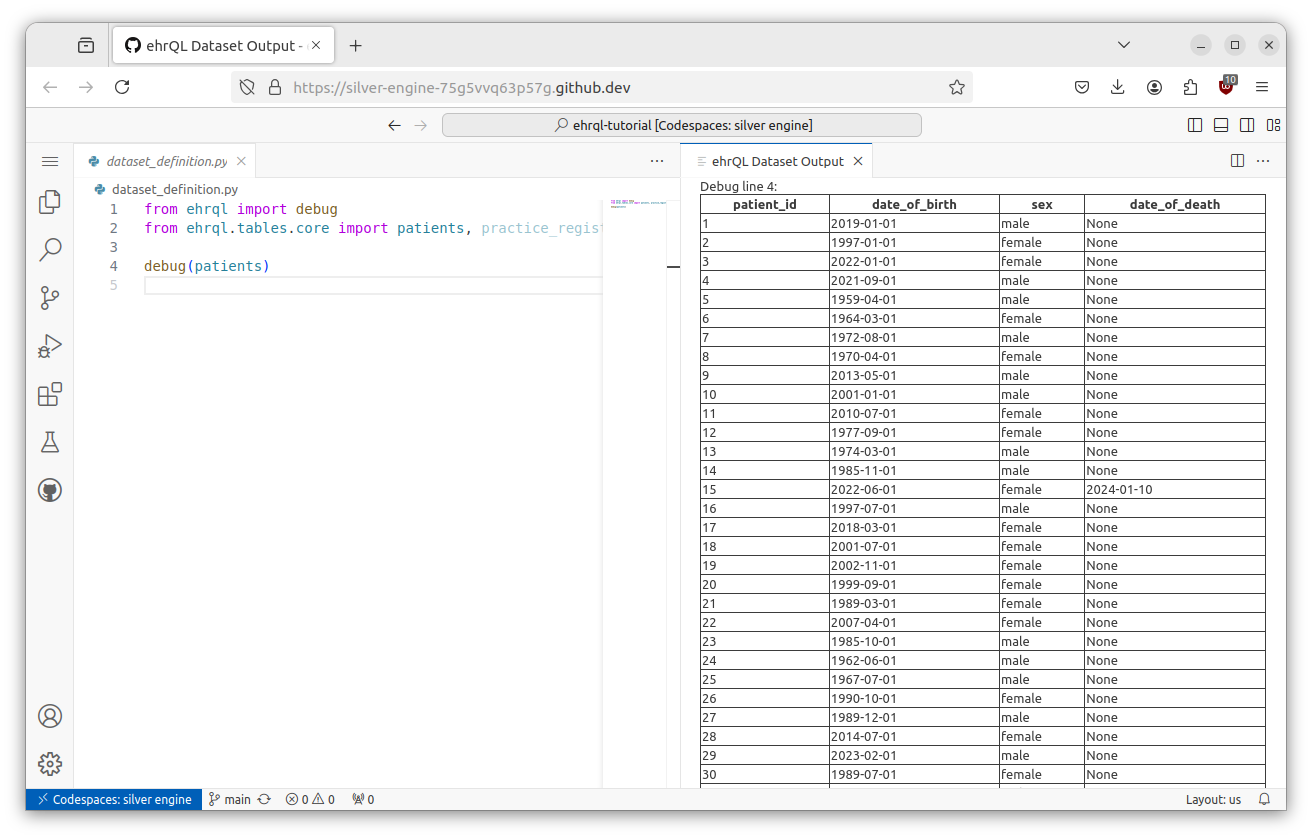This screenshot has width=1312, height=839.
Task: Open Source Control view
Action: 50,298
